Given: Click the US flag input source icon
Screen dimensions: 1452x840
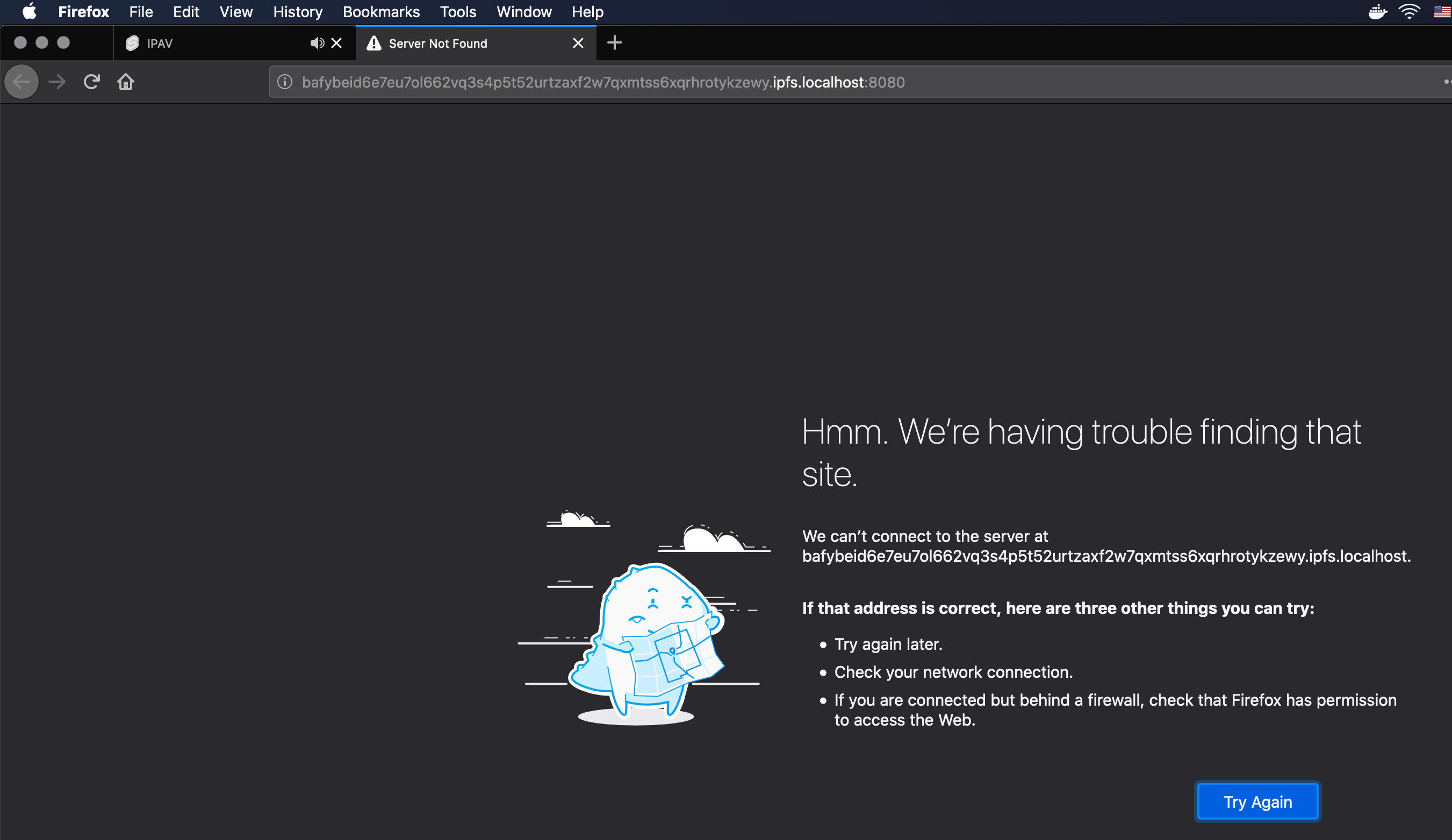Looking at the screenshot, I should pyautogui.click(x=1442, y=11).
